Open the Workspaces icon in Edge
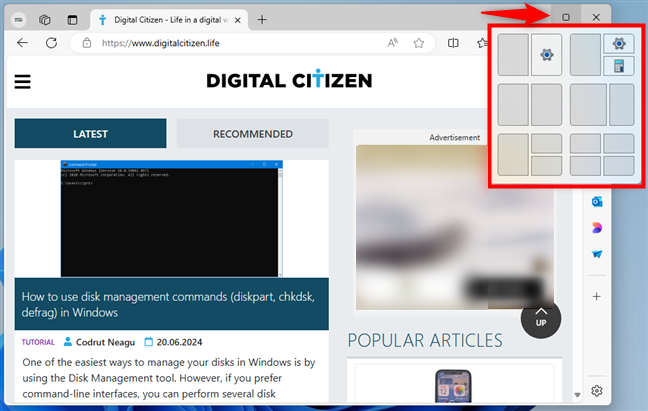Screen dimensions: 648x411 45,19
